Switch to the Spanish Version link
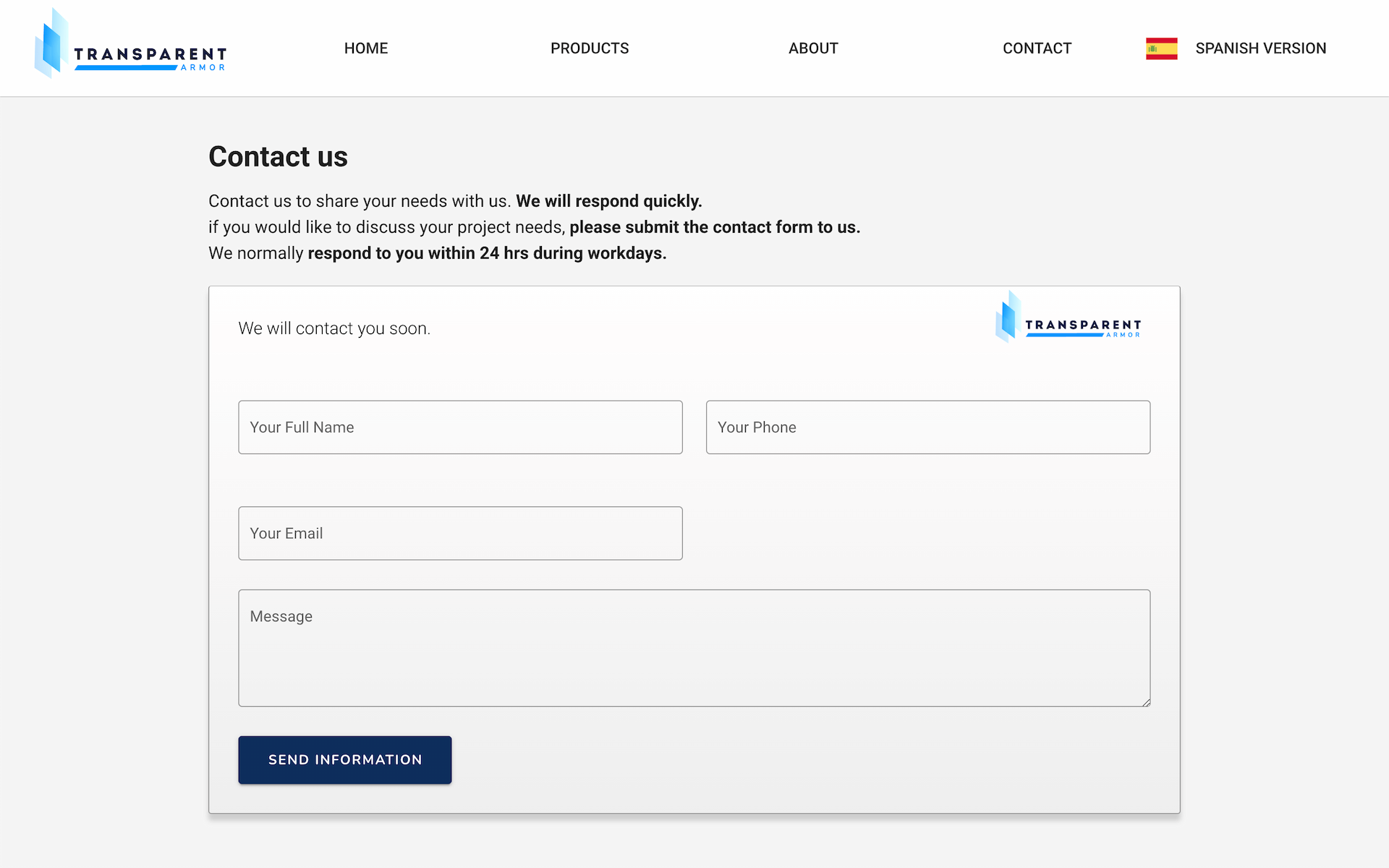The height and width of the screenshot is (868, 1389). [x=1260, y=48]
